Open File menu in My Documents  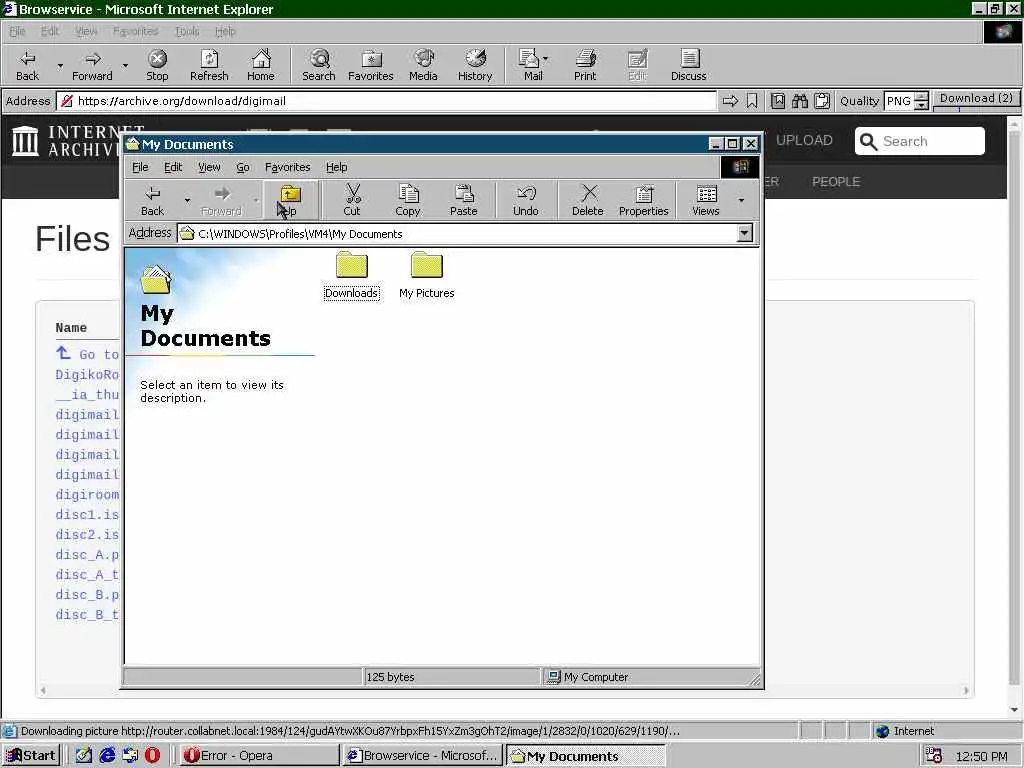pos(140,167)
